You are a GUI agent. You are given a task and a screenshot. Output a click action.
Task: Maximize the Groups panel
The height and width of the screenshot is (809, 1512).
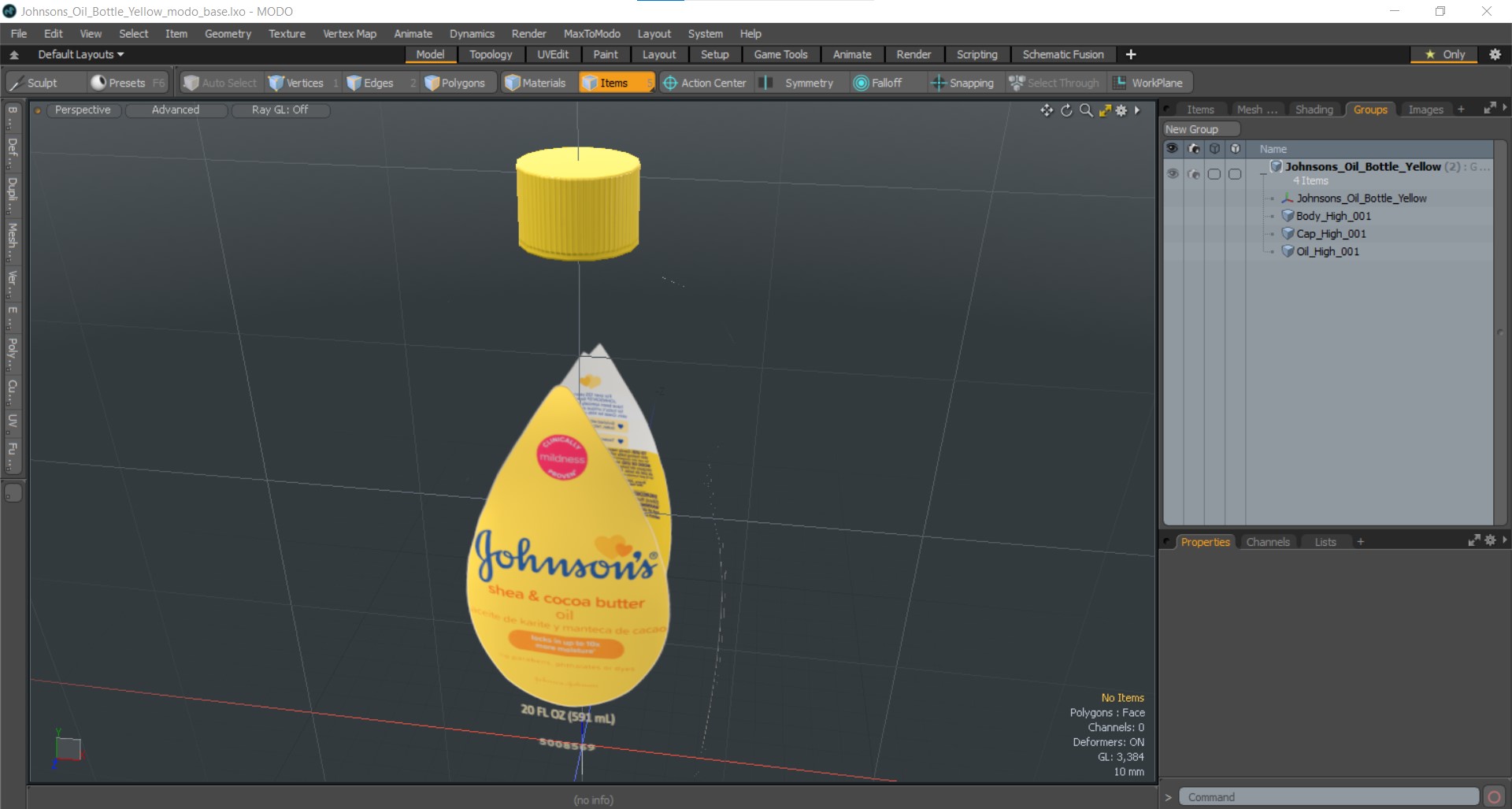coord(1489,108)
